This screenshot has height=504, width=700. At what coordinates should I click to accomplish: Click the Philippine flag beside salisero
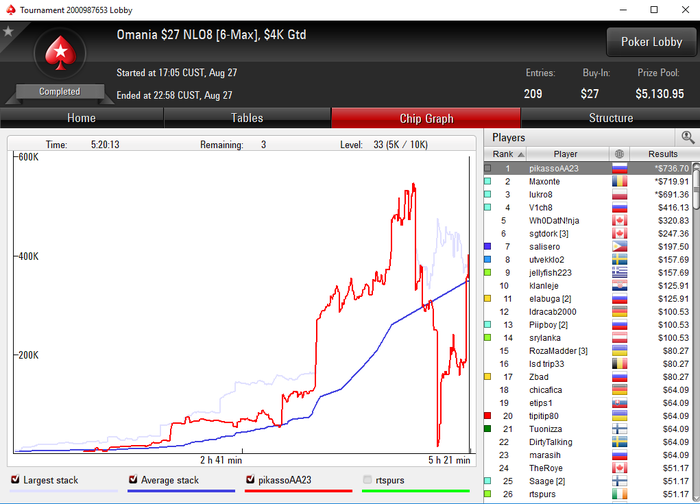pyautogui.click(x=620, y=246)
